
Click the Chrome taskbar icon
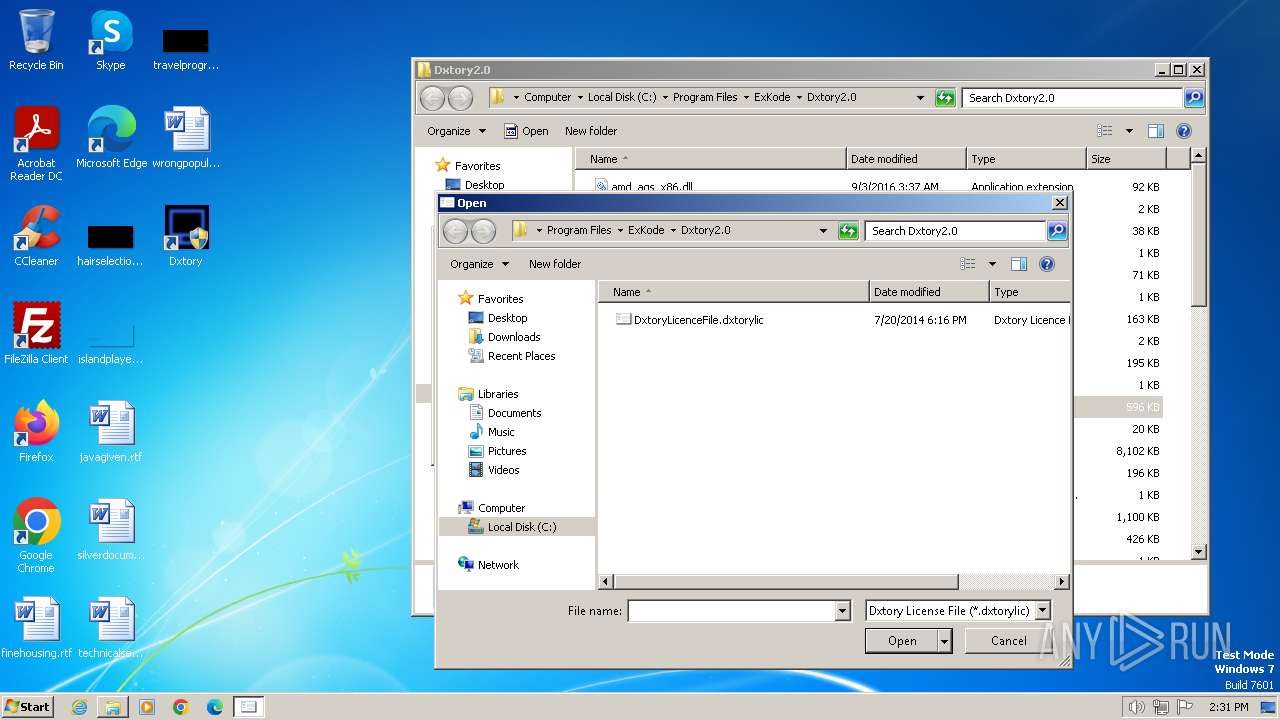pos(181,707)
